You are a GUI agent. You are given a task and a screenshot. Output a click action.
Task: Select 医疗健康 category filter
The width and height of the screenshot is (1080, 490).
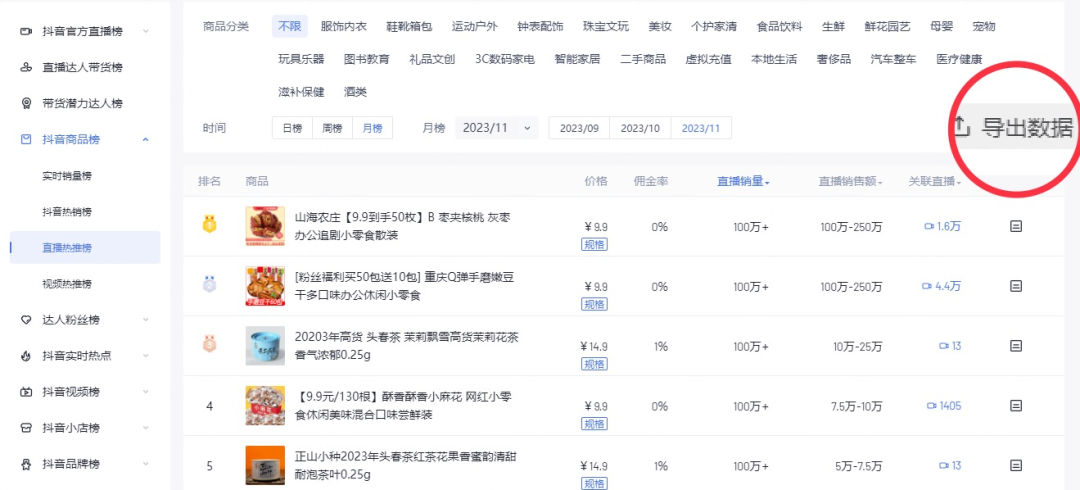[x=959, y=59]
